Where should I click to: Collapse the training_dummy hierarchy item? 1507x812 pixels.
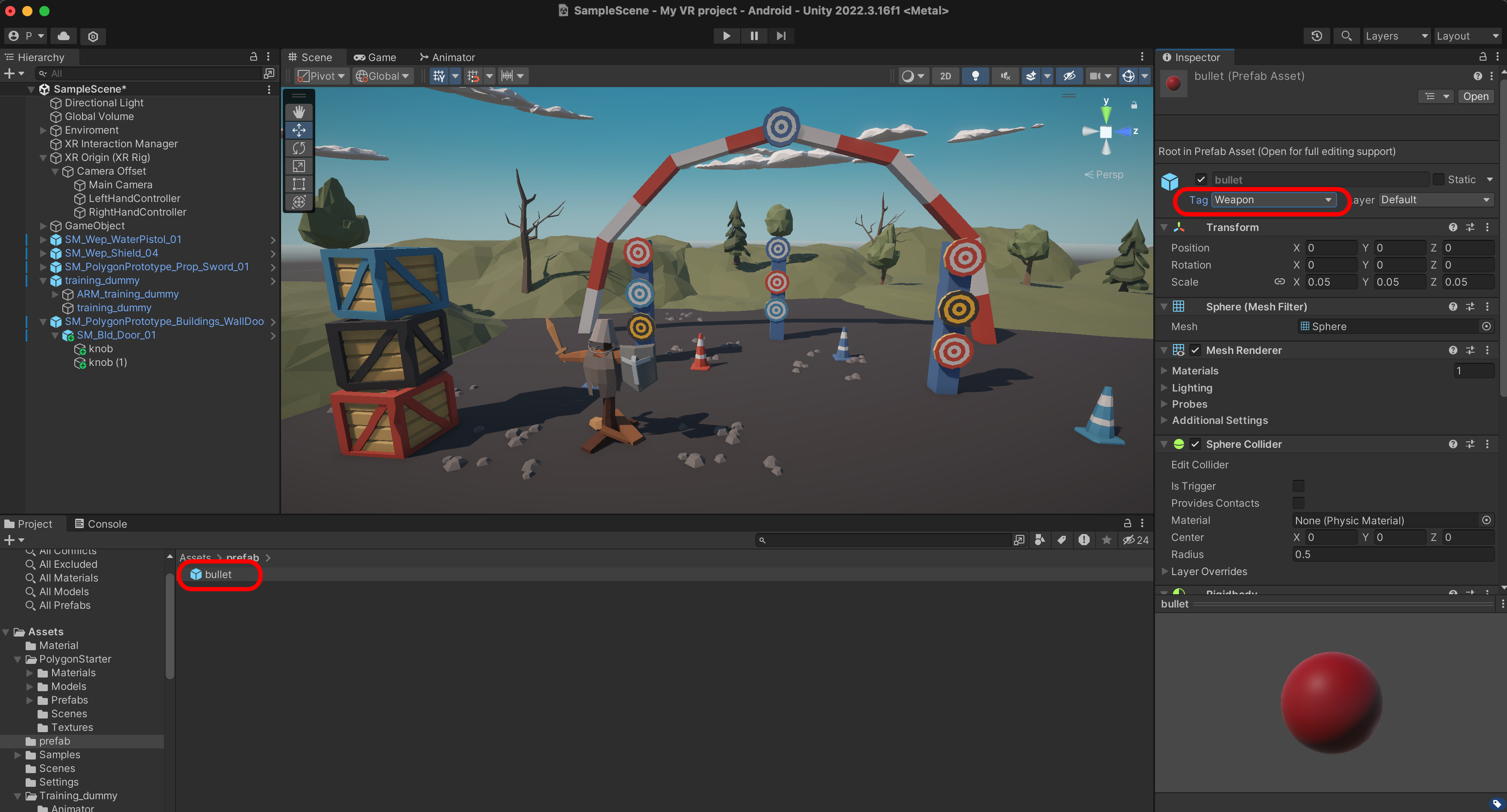point(43,280)
